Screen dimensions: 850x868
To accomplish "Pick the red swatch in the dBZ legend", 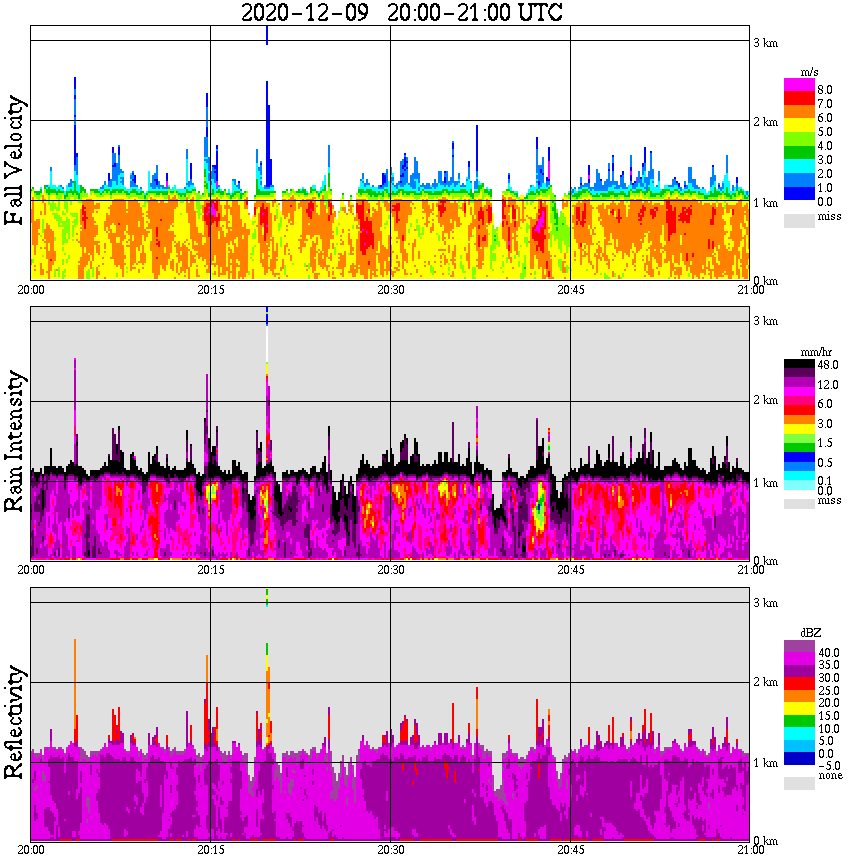I will click(799, 684).
